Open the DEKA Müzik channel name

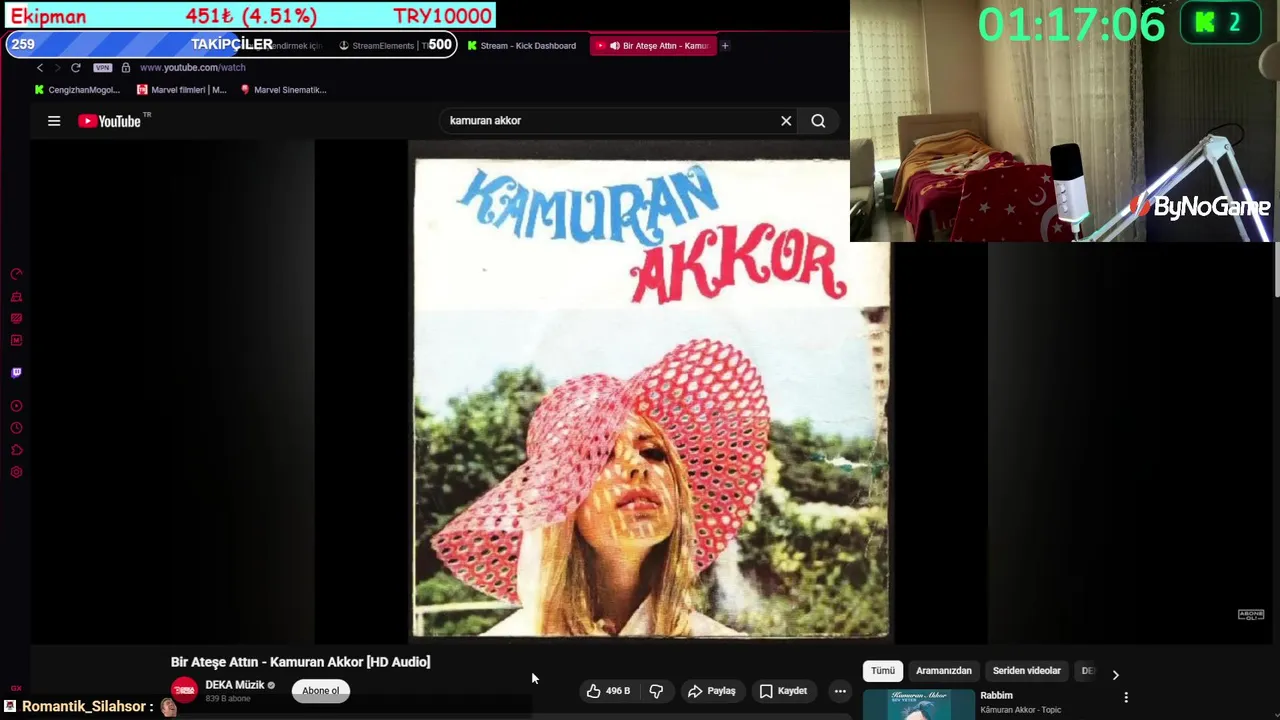pyautogui.click(x=234, y=685)
